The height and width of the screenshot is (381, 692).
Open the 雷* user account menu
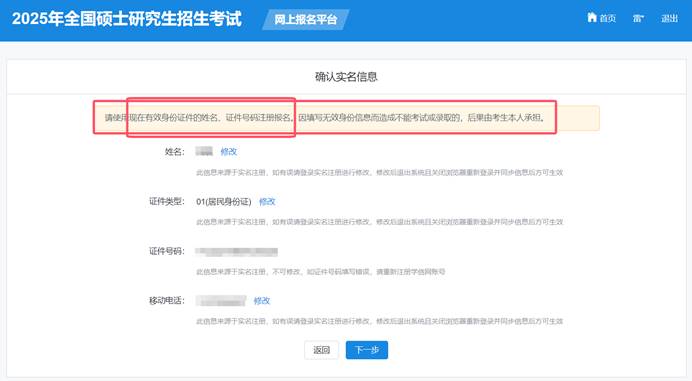click(x=638, y=19)
